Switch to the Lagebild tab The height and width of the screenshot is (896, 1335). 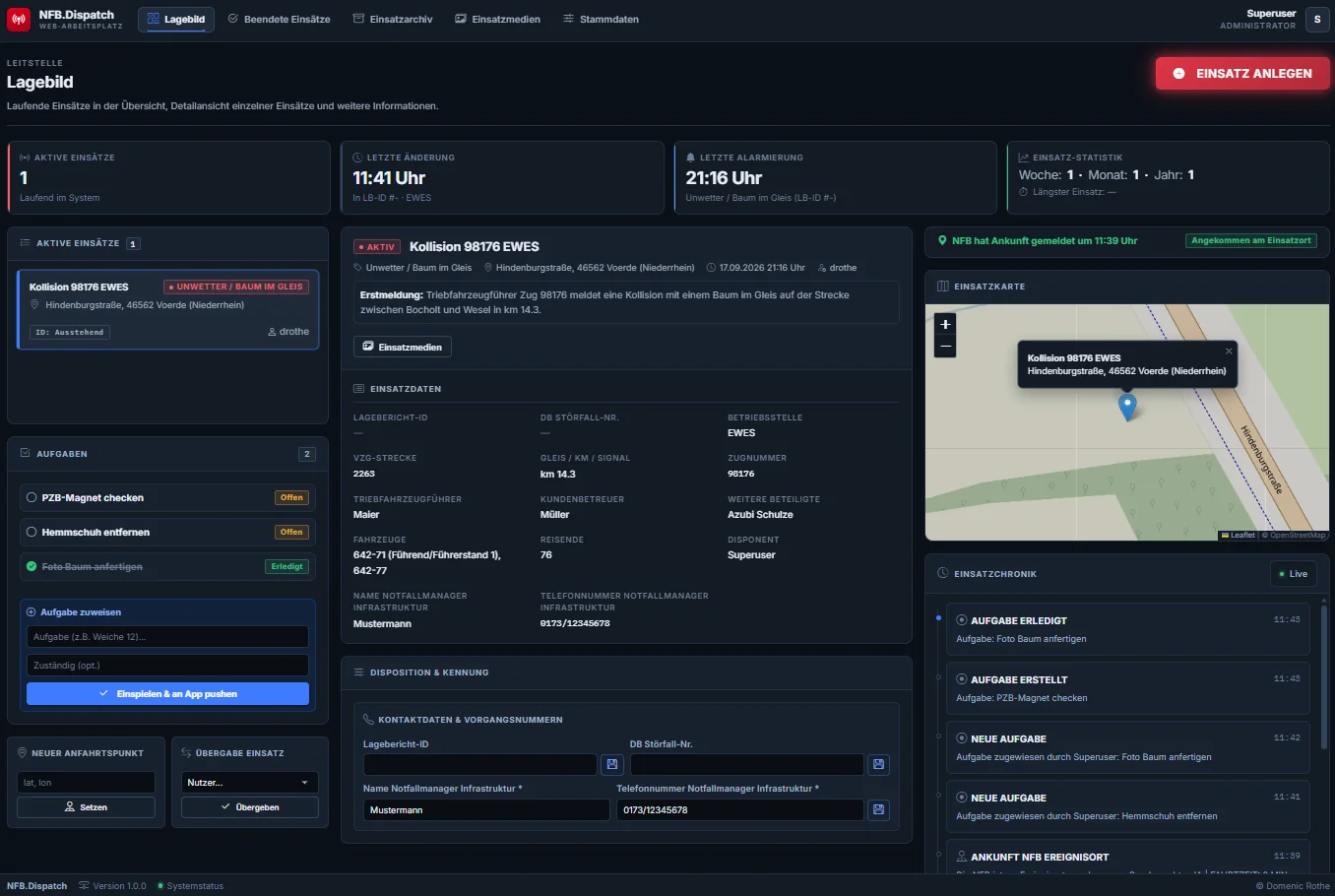tap(176, 19)
